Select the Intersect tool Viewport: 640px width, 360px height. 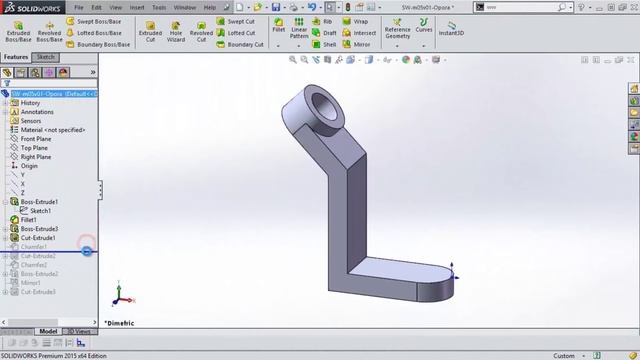359,33
